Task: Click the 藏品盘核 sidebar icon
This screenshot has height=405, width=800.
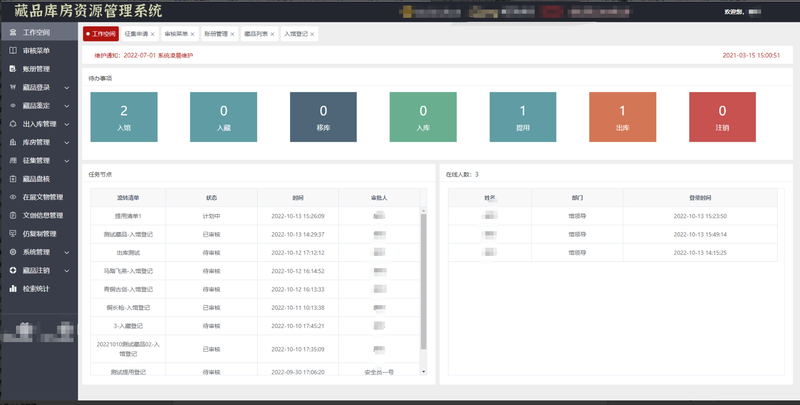Action: pos(13,179)
